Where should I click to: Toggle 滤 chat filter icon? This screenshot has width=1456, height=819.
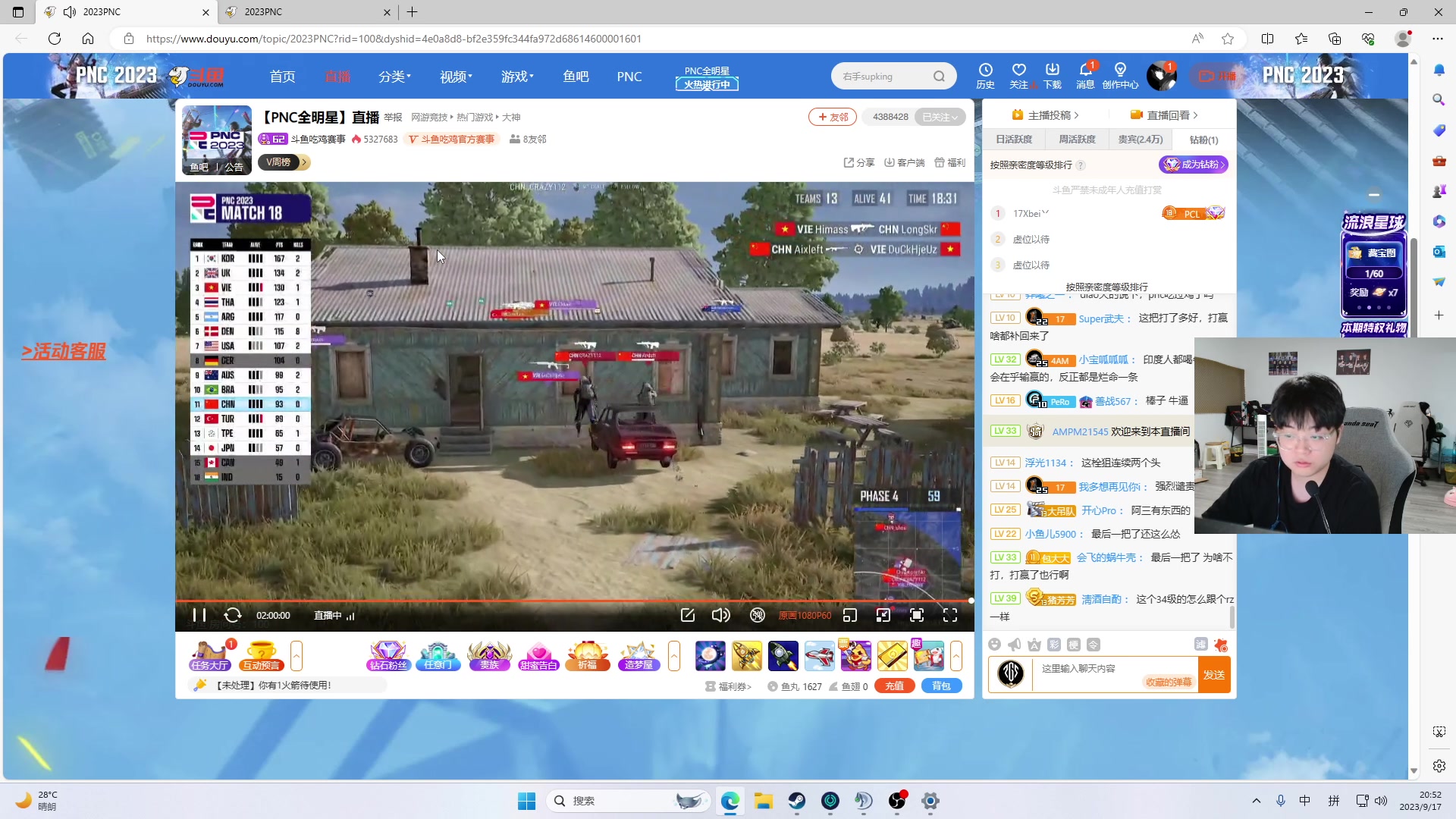[x=1201, y=644]
